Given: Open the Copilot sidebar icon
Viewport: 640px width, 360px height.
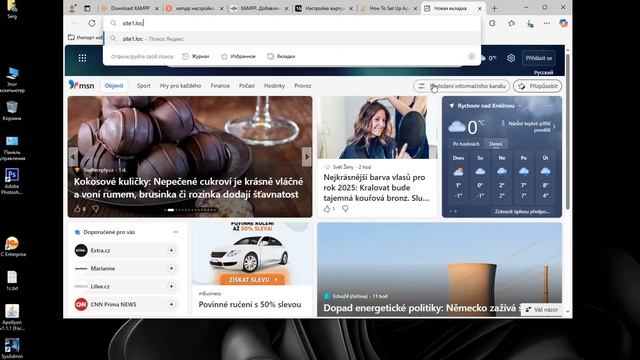Looking at the screenshot, I should [563, 23].
